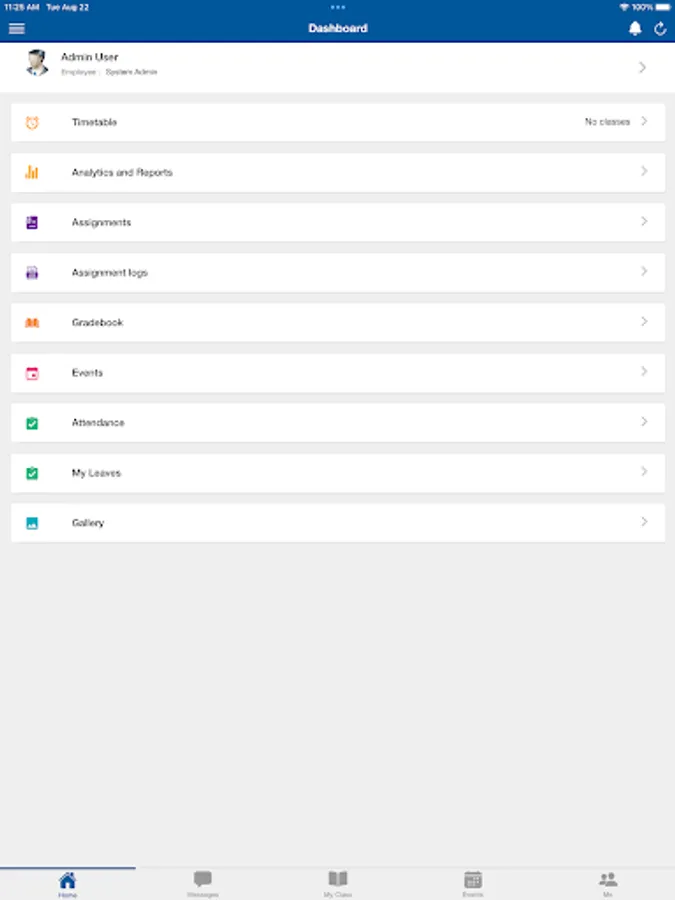This screenshot has width=675, height=900.
Task: Tap the Gradebook book icon
Action: coord(32,323)
